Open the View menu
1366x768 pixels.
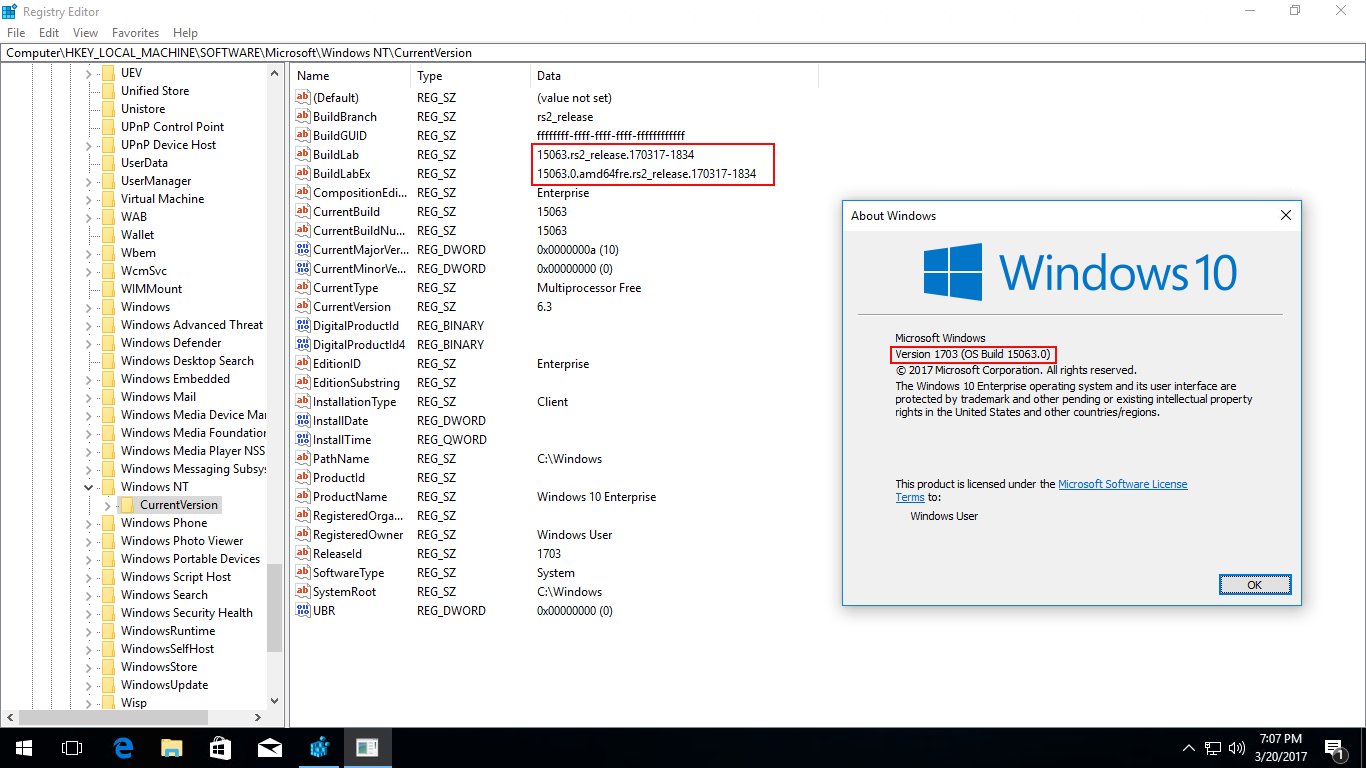(x=86, y=33)
